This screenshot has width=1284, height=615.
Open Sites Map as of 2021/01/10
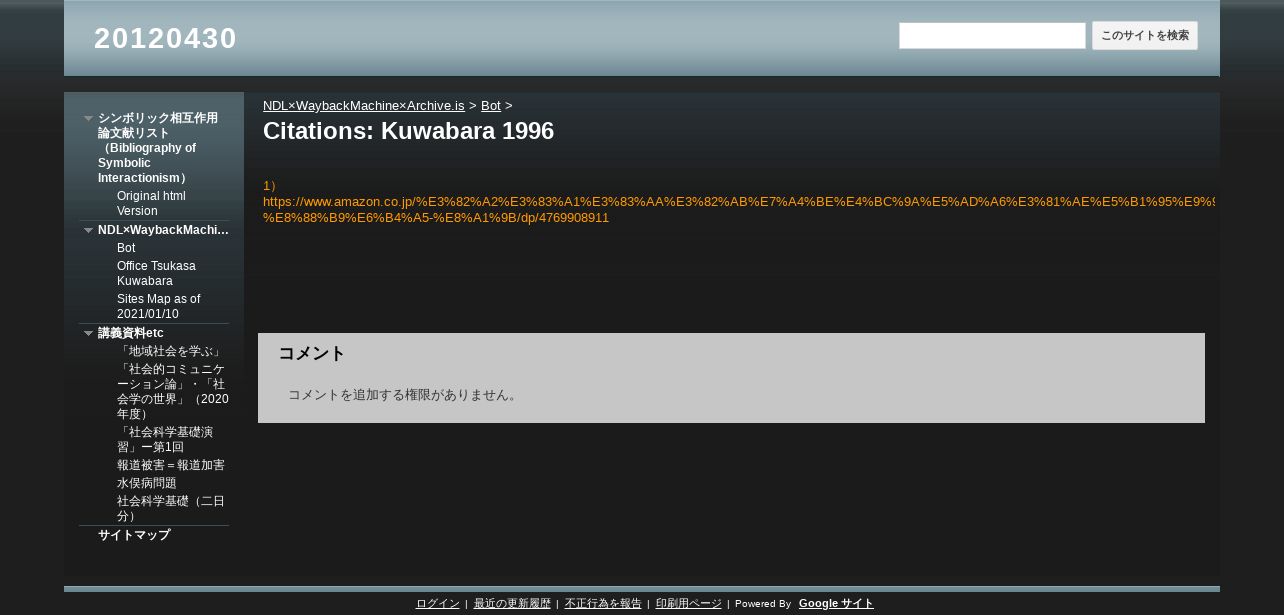tap(158, 306)
